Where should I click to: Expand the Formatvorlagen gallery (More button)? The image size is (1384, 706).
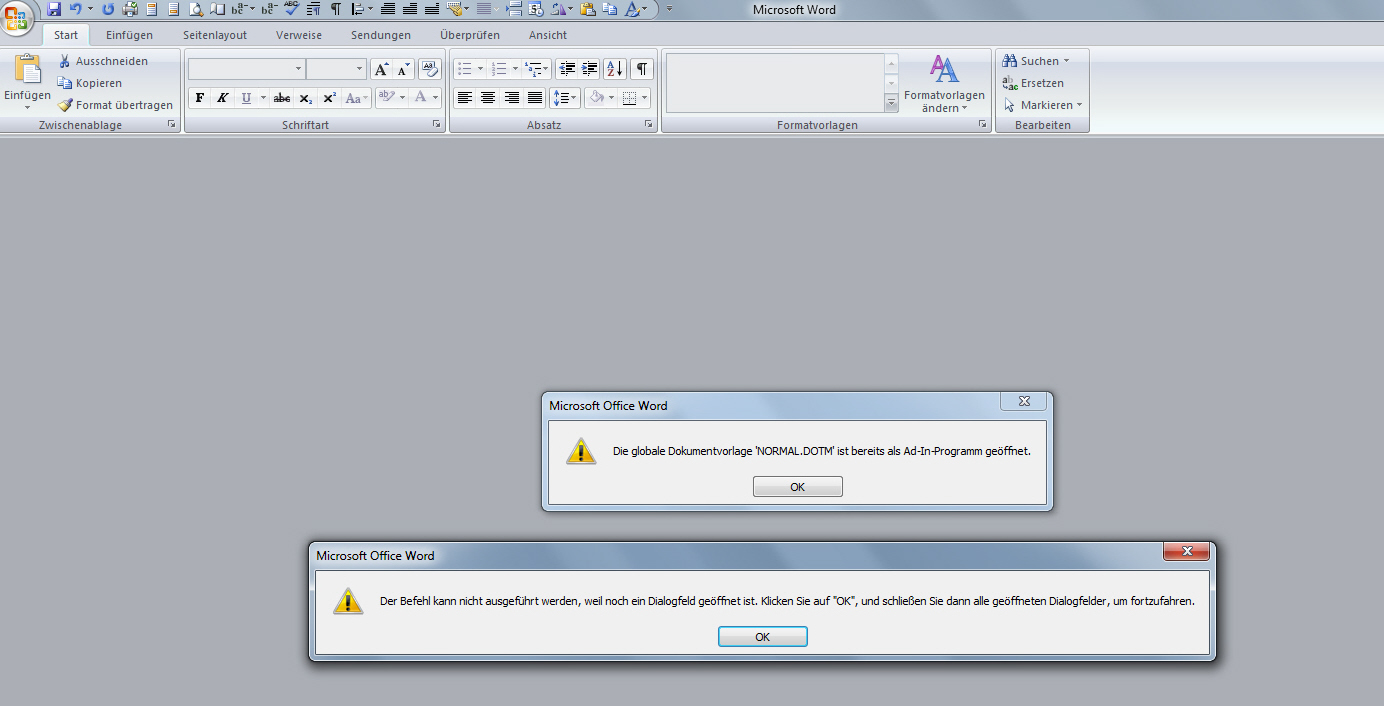pyautogui.click(x=891, y=103)
